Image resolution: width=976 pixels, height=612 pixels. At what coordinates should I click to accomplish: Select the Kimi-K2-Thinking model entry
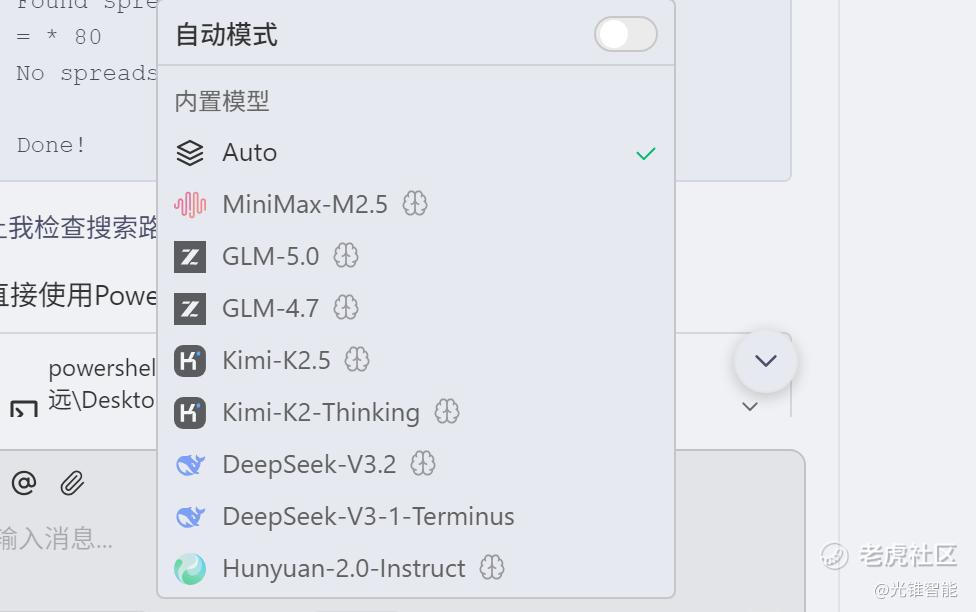point(320,412)
